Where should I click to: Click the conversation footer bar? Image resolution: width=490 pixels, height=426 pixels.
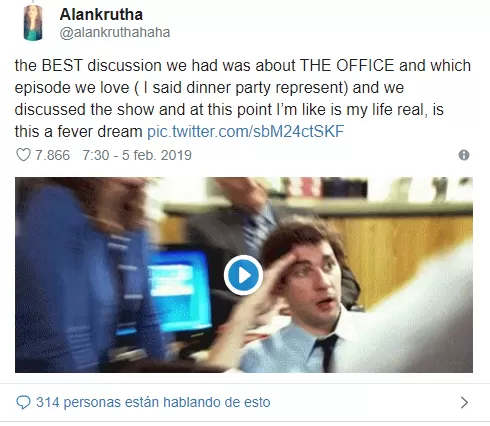click(245, 403)
